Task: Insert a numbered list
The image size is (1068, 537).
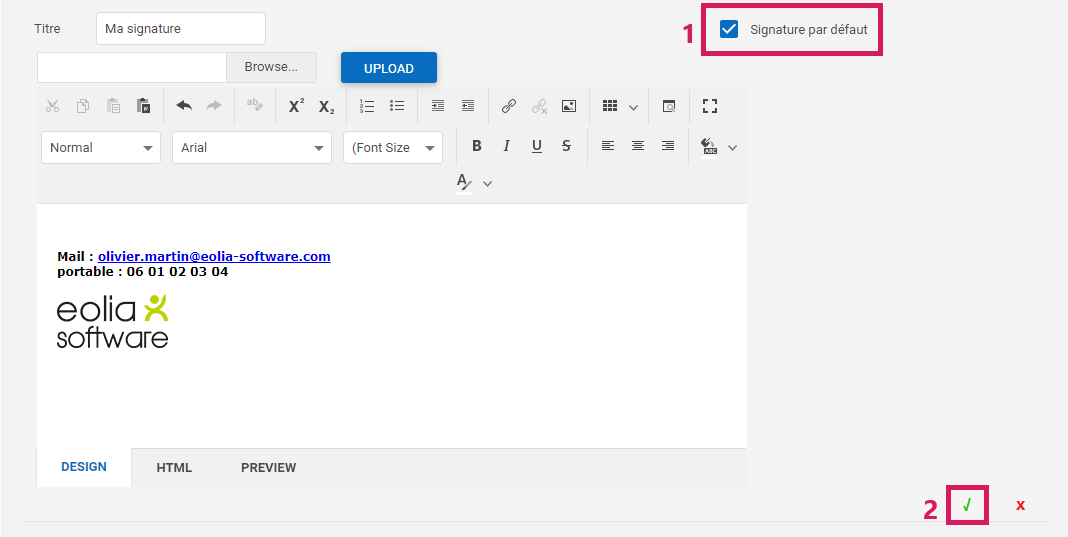Action: click(367, 106)
